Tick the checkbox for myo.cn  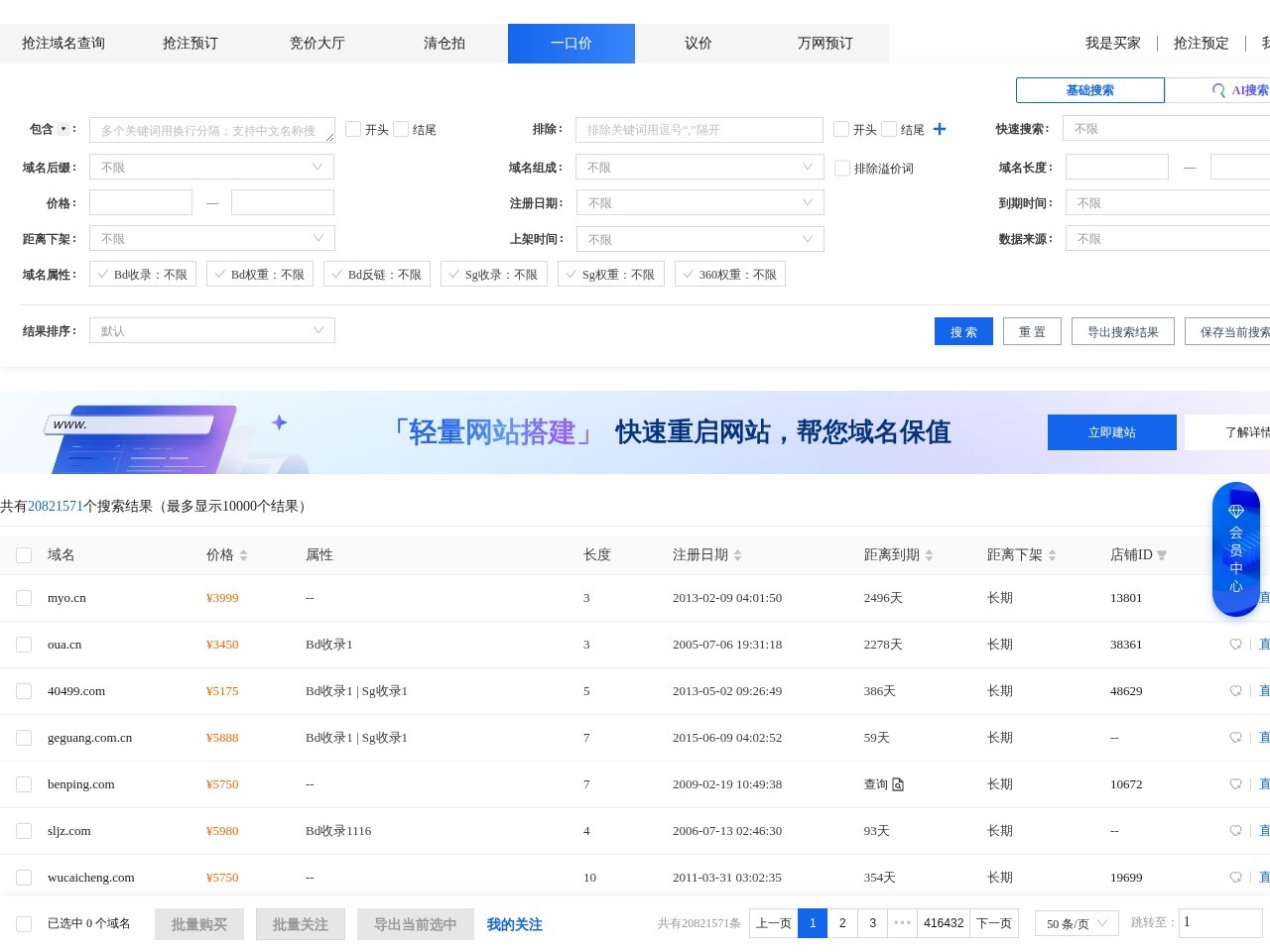[24, 598]
